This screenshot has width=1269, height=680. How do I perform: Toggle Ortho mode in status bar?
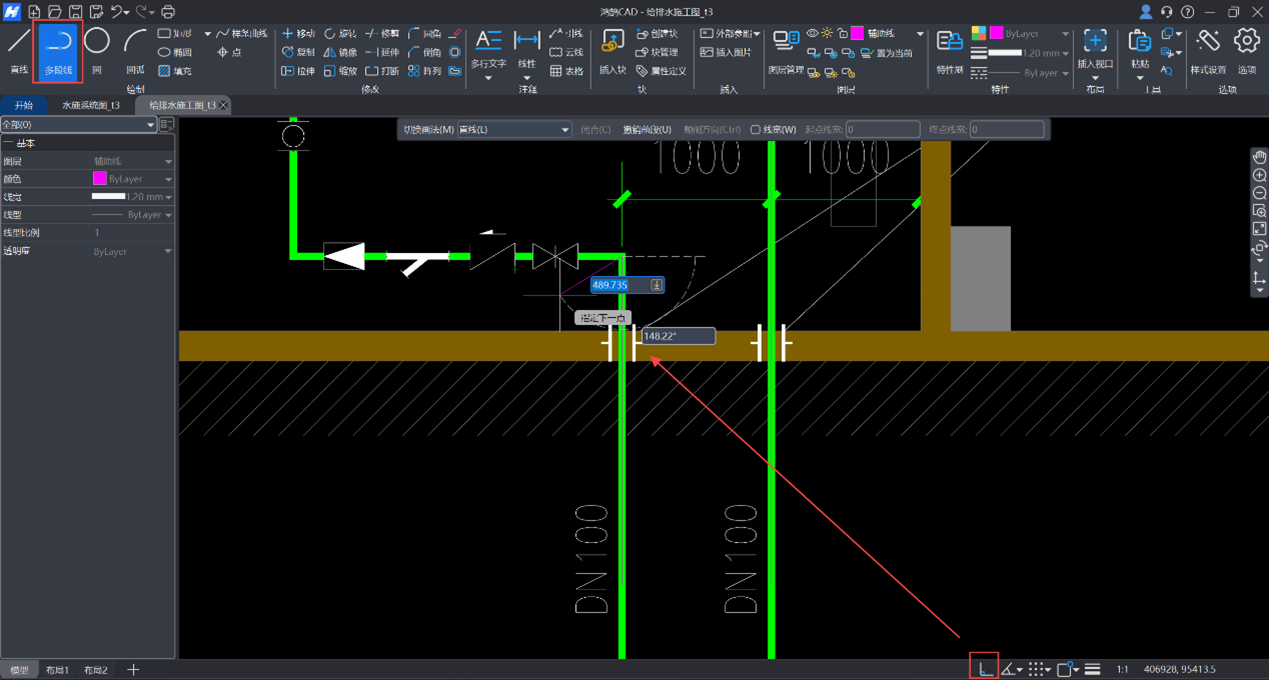(984, 669)
